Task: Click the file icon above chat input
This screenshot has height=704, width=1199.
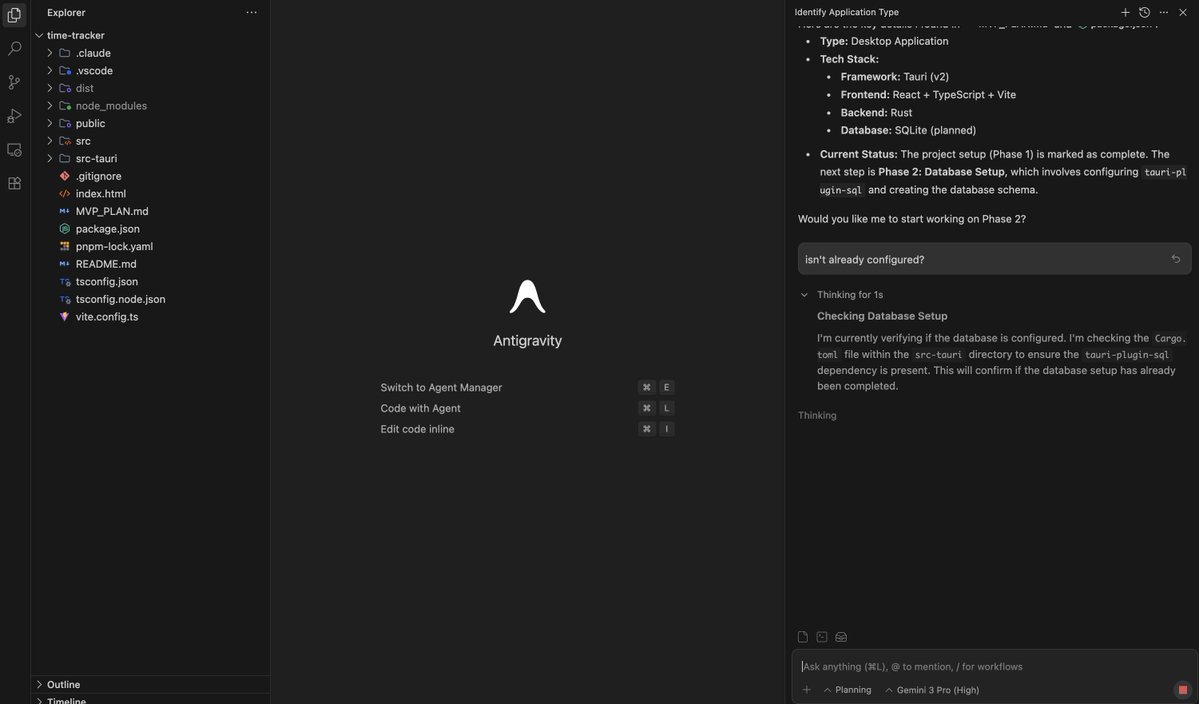Action: coord(803,637)
